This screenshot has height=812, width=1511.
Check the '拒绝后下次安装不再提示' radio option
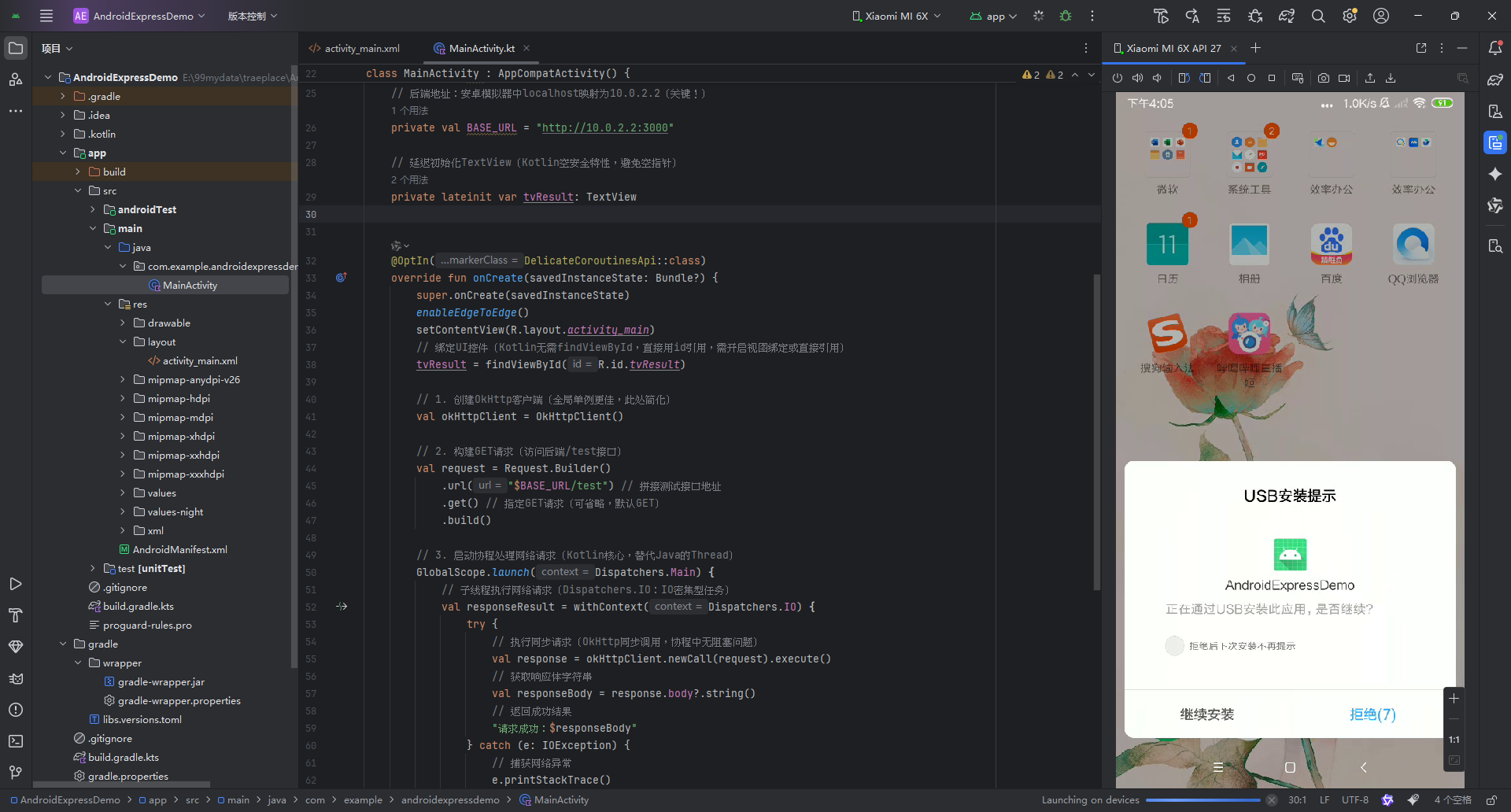coord(1174,646)
